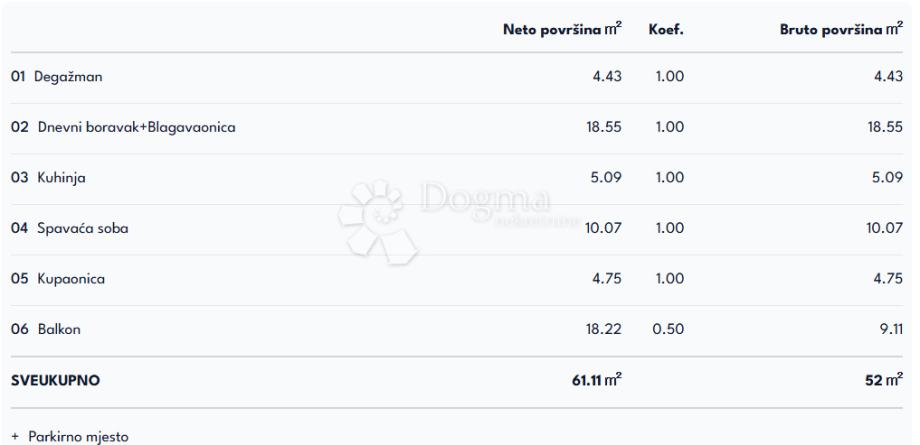Select the 06 Balkon row label
This screenshot has height=445, width=920.
(x=48, y=329)
